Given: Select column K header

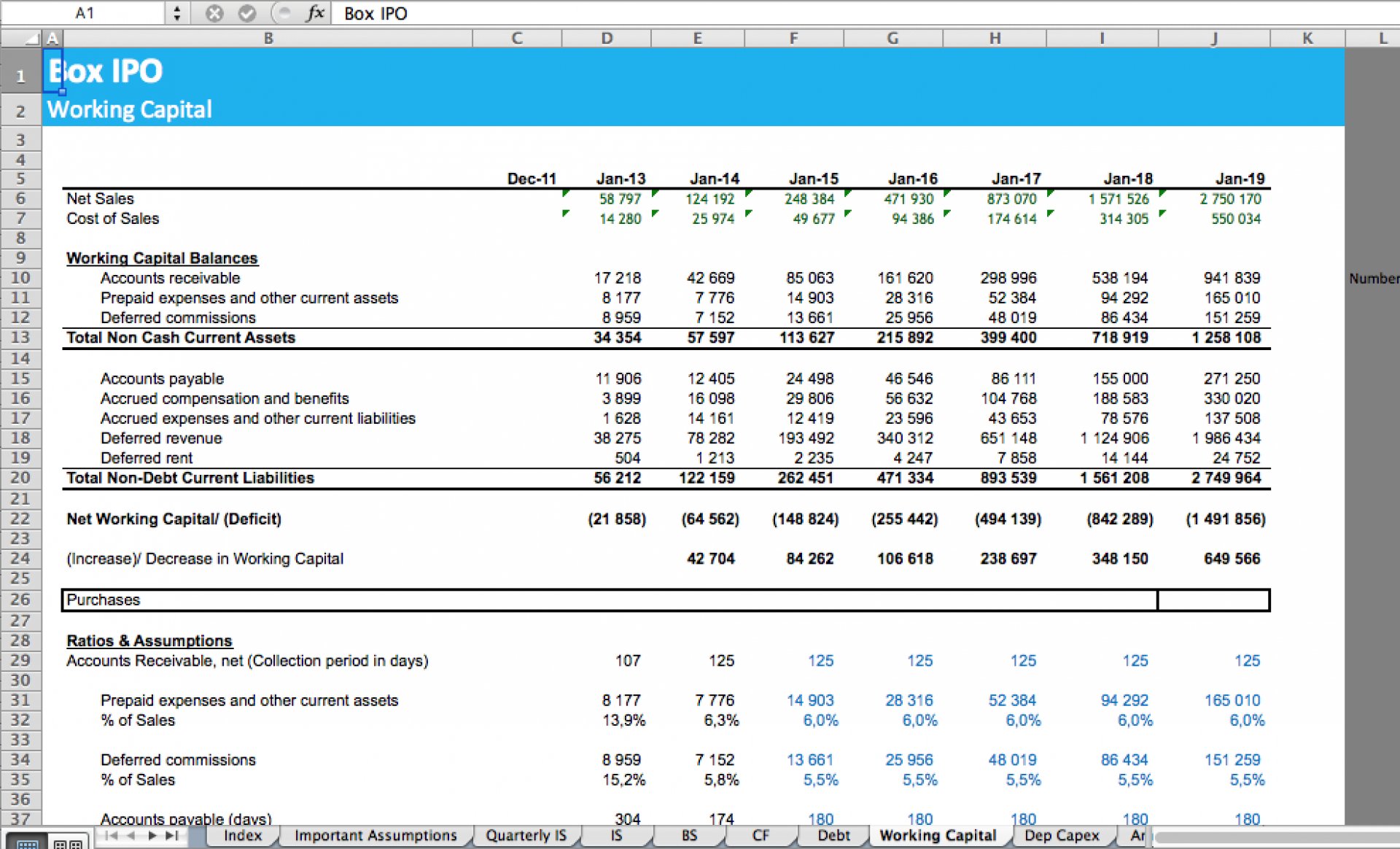Looking at the screenshot, I should point(1307,39).
